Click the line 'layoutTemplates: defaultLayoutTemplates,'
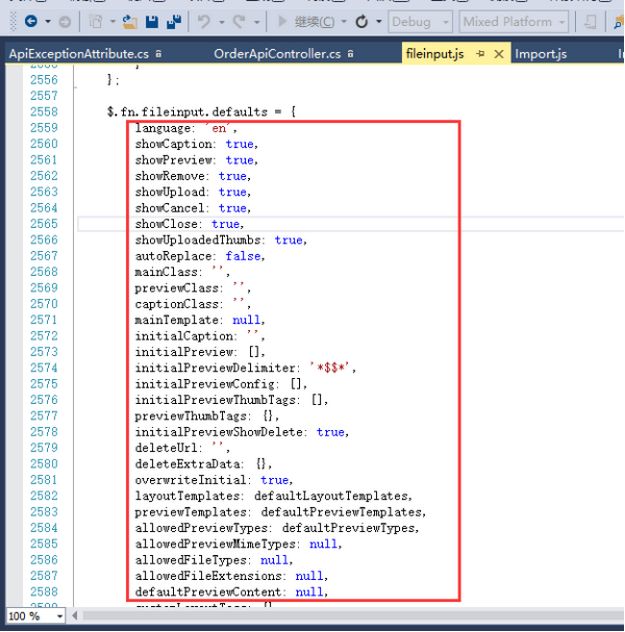The image size is (625, 632). pos(274,496)
